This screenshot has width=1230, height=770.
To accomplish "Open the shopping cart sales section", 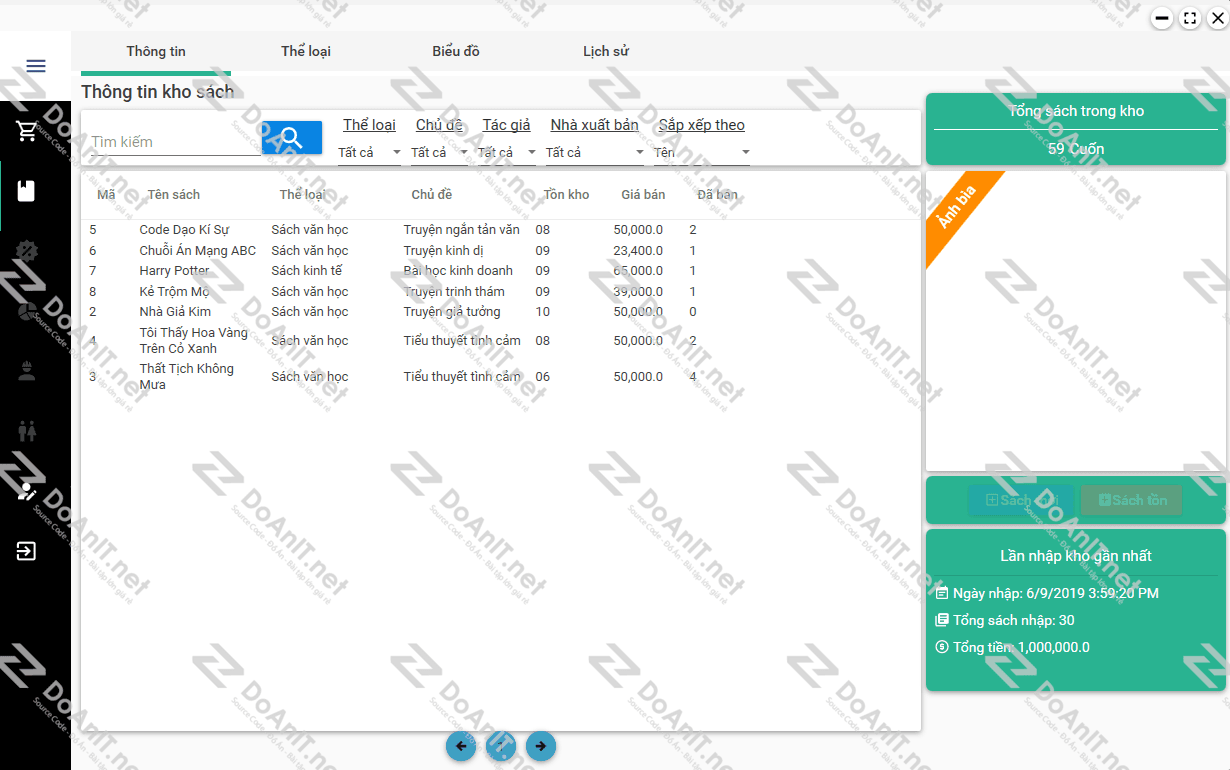I will tap(27, 131).
